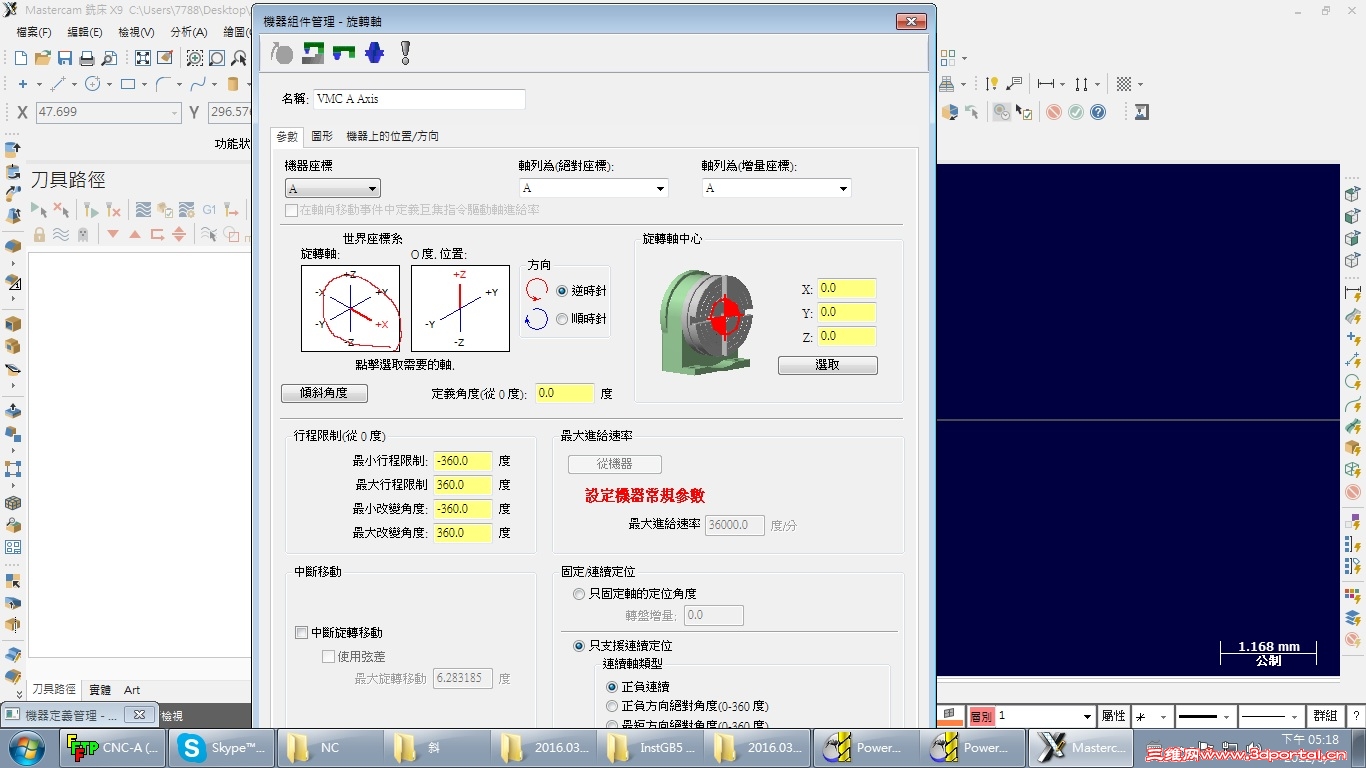Image resolution: width=1366 pixels, height=768 pixels.
Task: Click the 群組 button in the status bar
Action: coord(1325,717)
